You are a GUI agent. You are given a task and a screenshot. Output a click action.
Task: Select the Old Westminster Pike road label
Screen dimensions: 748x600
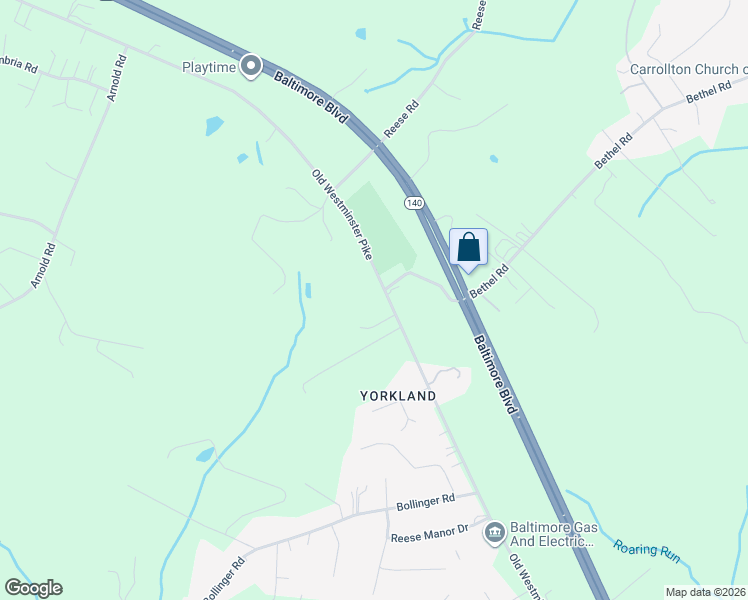342,214
